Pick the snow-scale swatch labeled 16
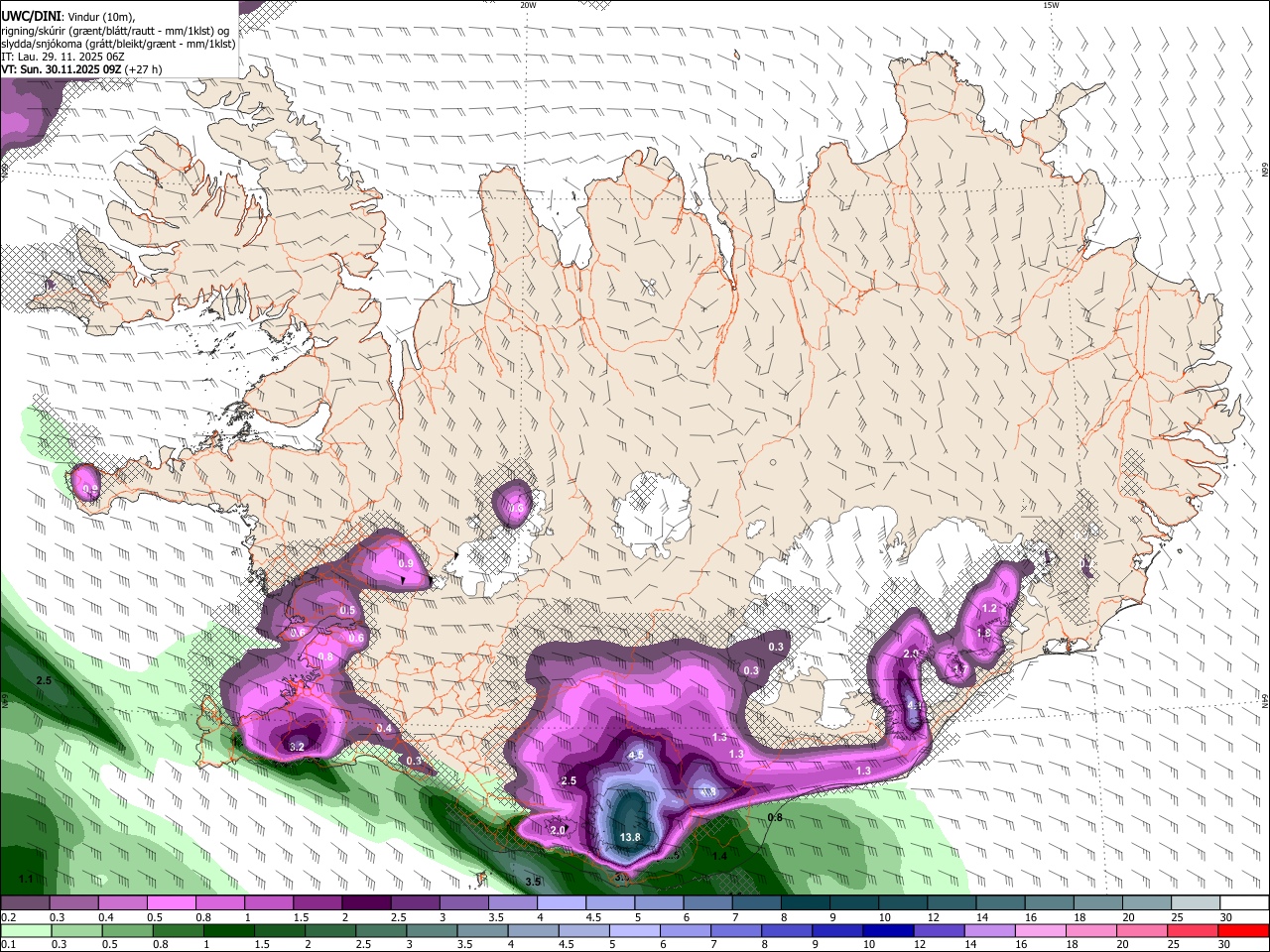The width and height of the screenshot is (1270, 952). click(1050, 902)
